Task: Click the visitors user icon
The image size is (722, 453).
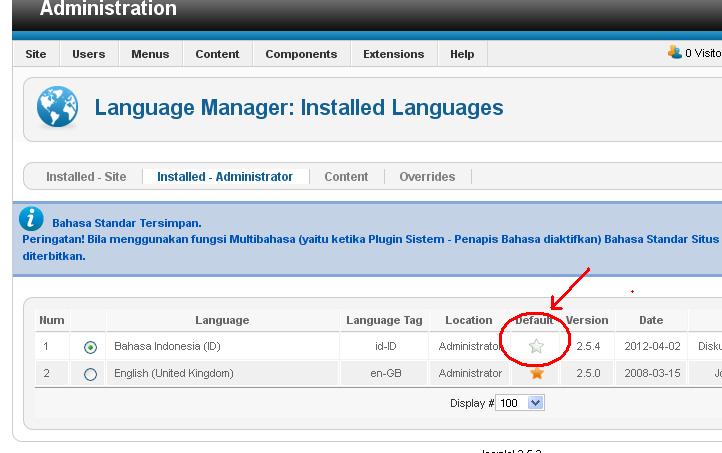Action: point(675,52)
